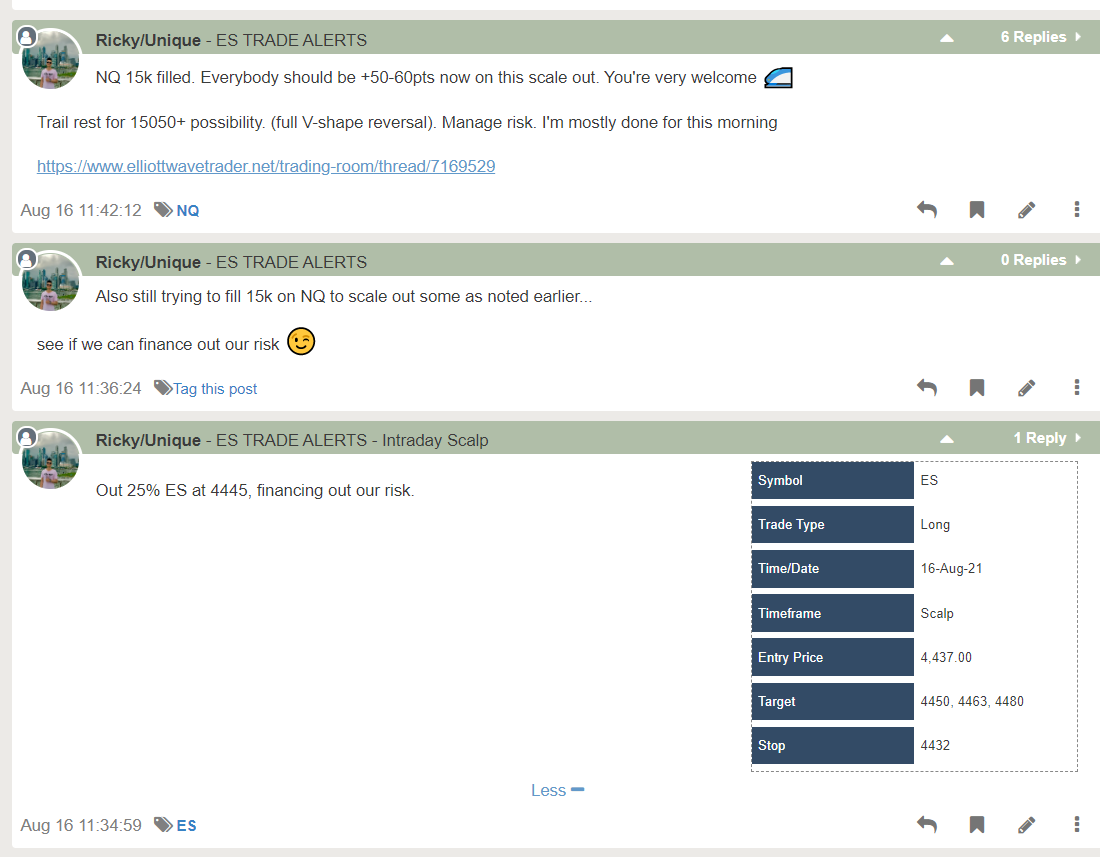The height and width of the screenshot is (857, 1100).
Task: Expand the 0 Replies thread
Action: 1040,260
